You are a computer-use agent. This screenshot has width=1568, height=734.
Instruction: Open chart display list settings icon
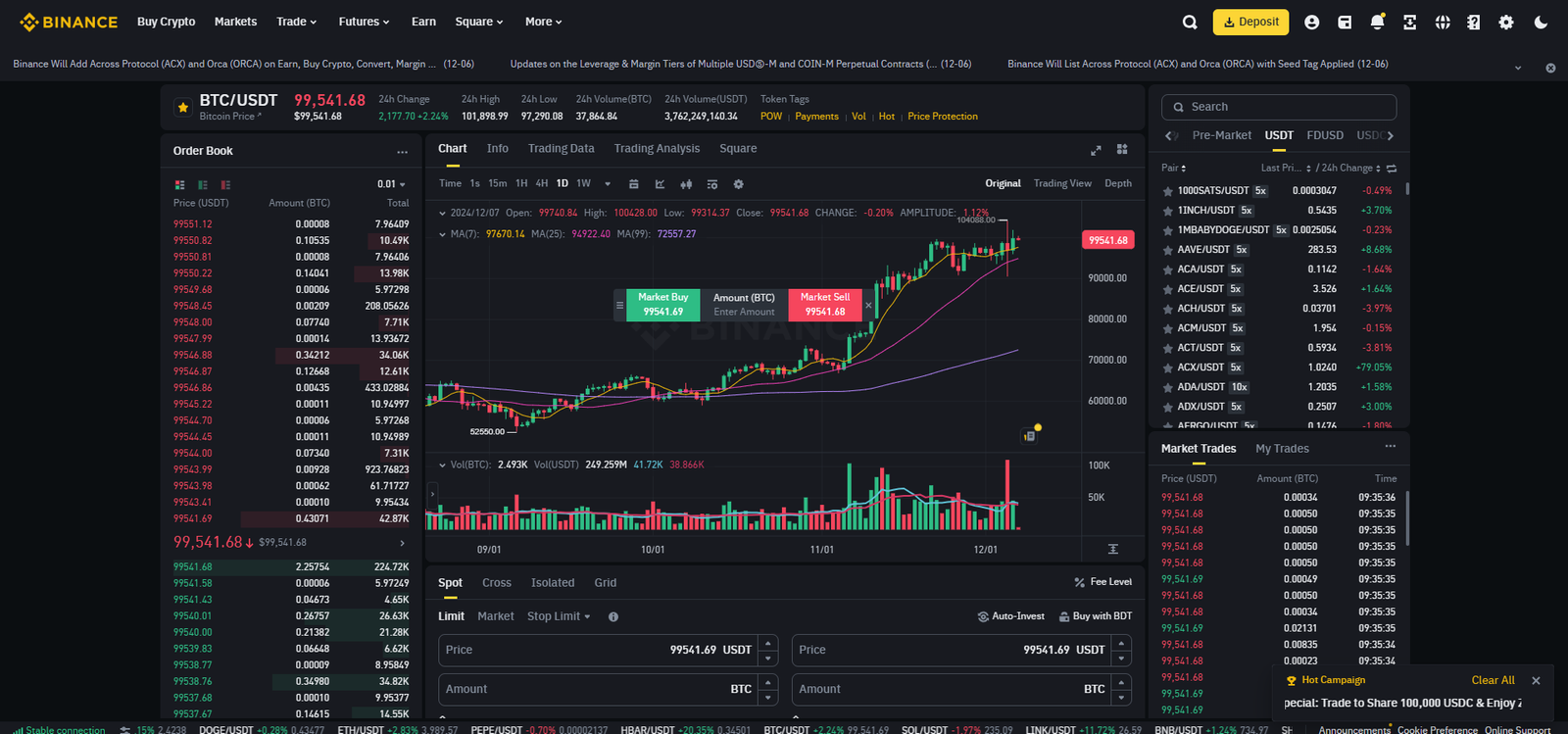[711, 184]
